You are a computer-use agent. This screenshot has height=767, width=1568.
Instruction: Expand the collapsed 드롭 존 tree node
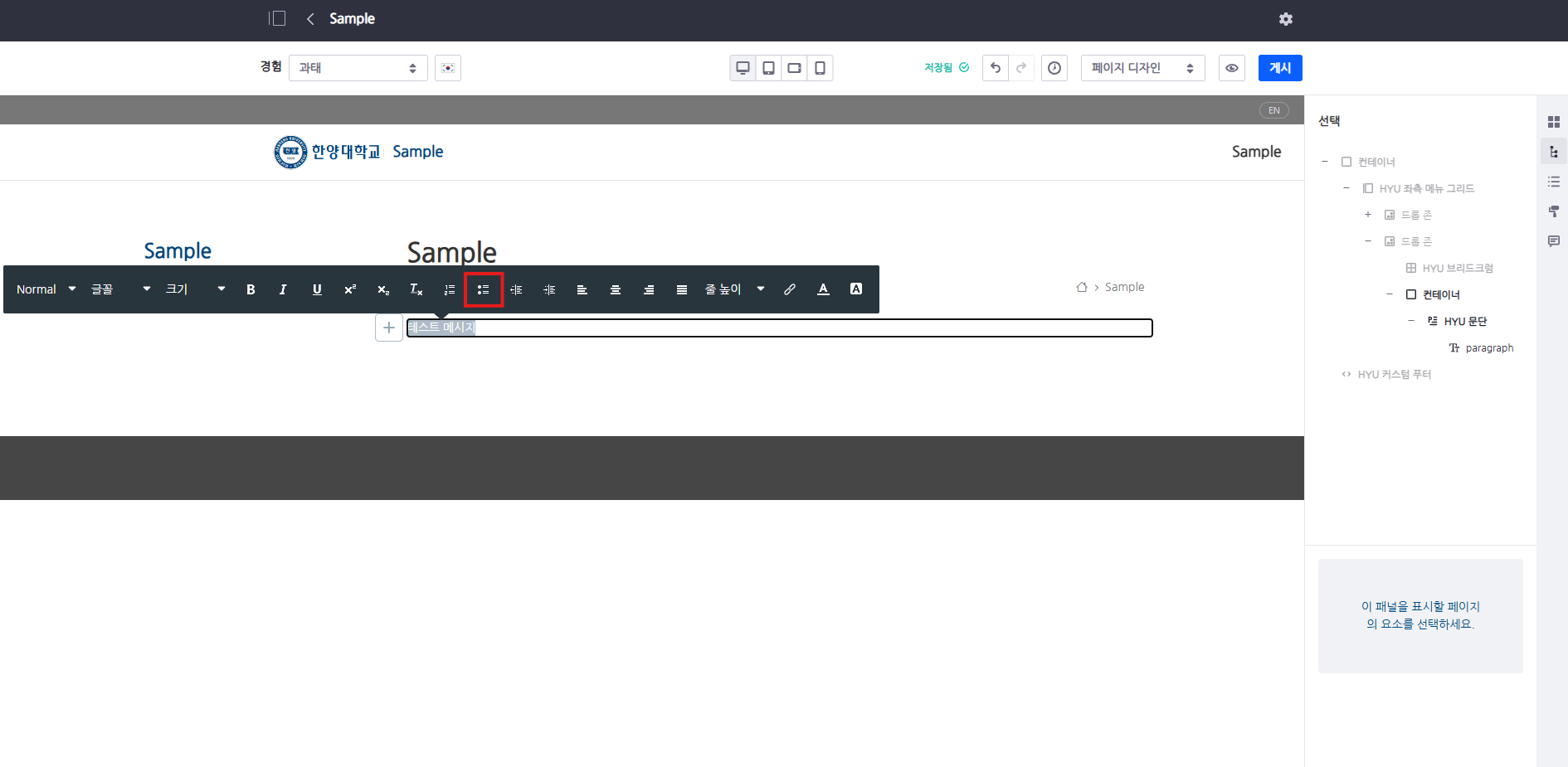1368,215
